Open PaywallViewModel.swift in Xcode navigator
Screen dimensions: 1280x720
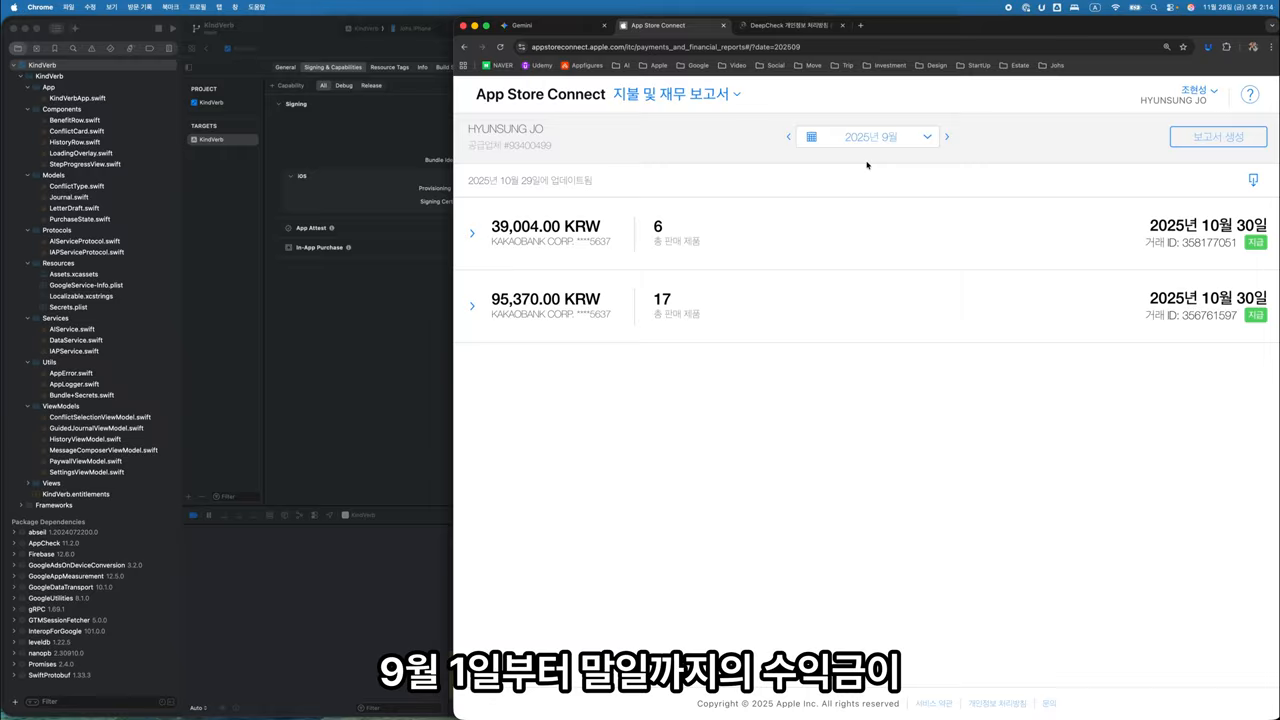tap(85, 461)
